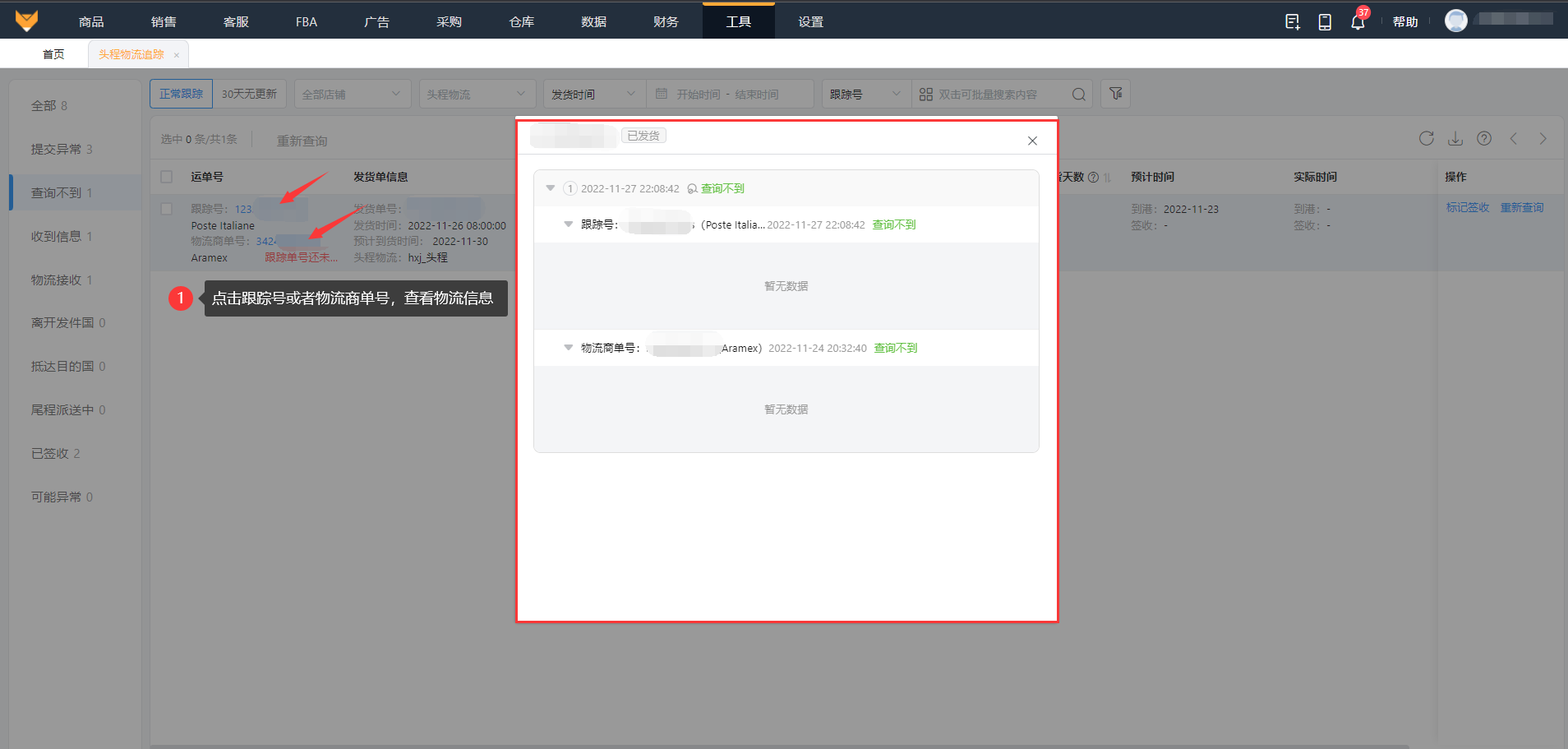
Task: Open the notifications bell icon
Action: (1358, 22)
